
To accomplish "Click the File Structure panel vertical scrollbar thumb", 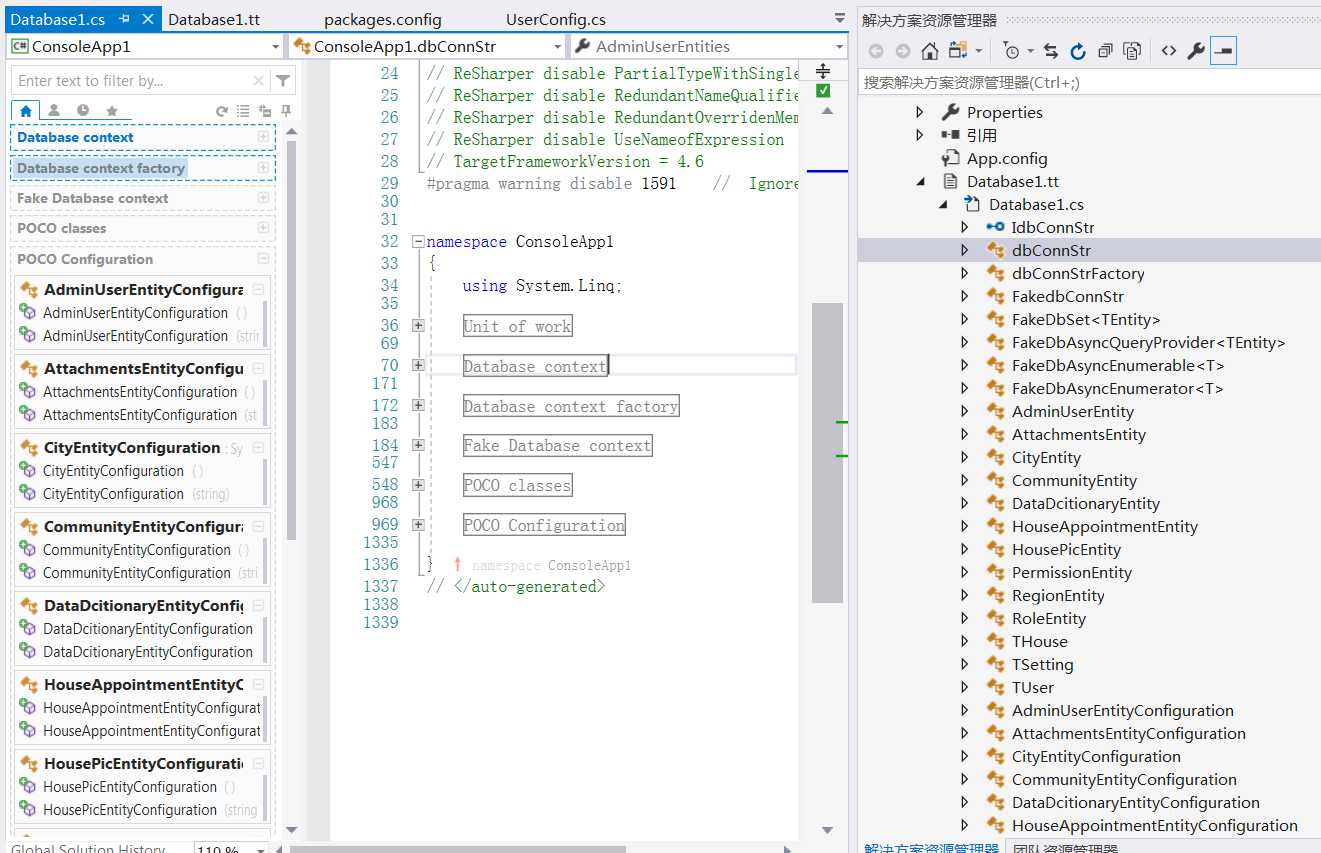I will (291, 340).
